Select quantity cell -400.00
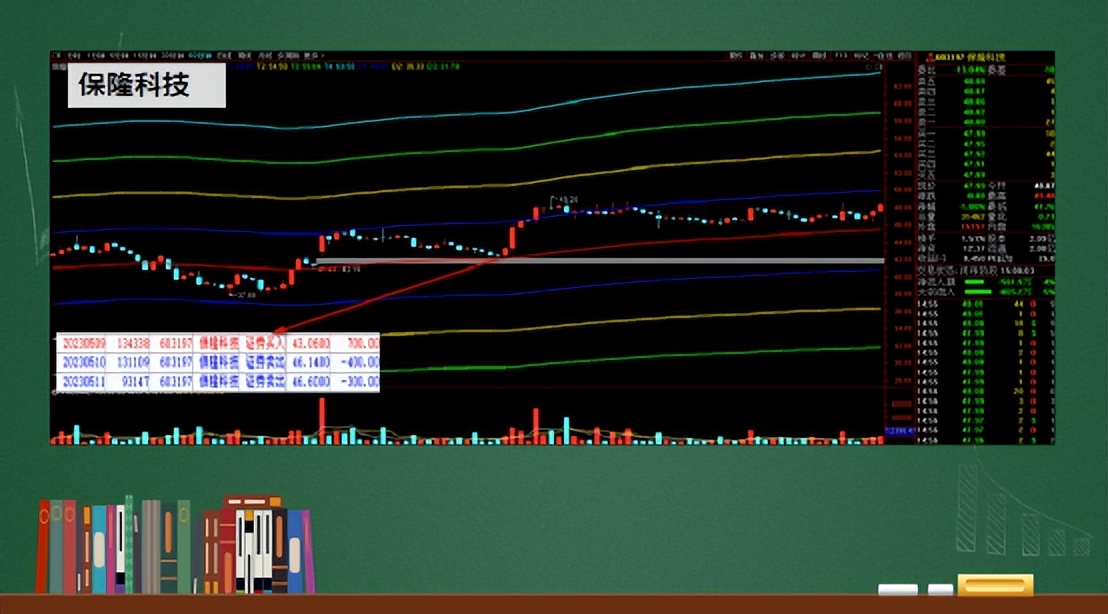 [361, 362]
